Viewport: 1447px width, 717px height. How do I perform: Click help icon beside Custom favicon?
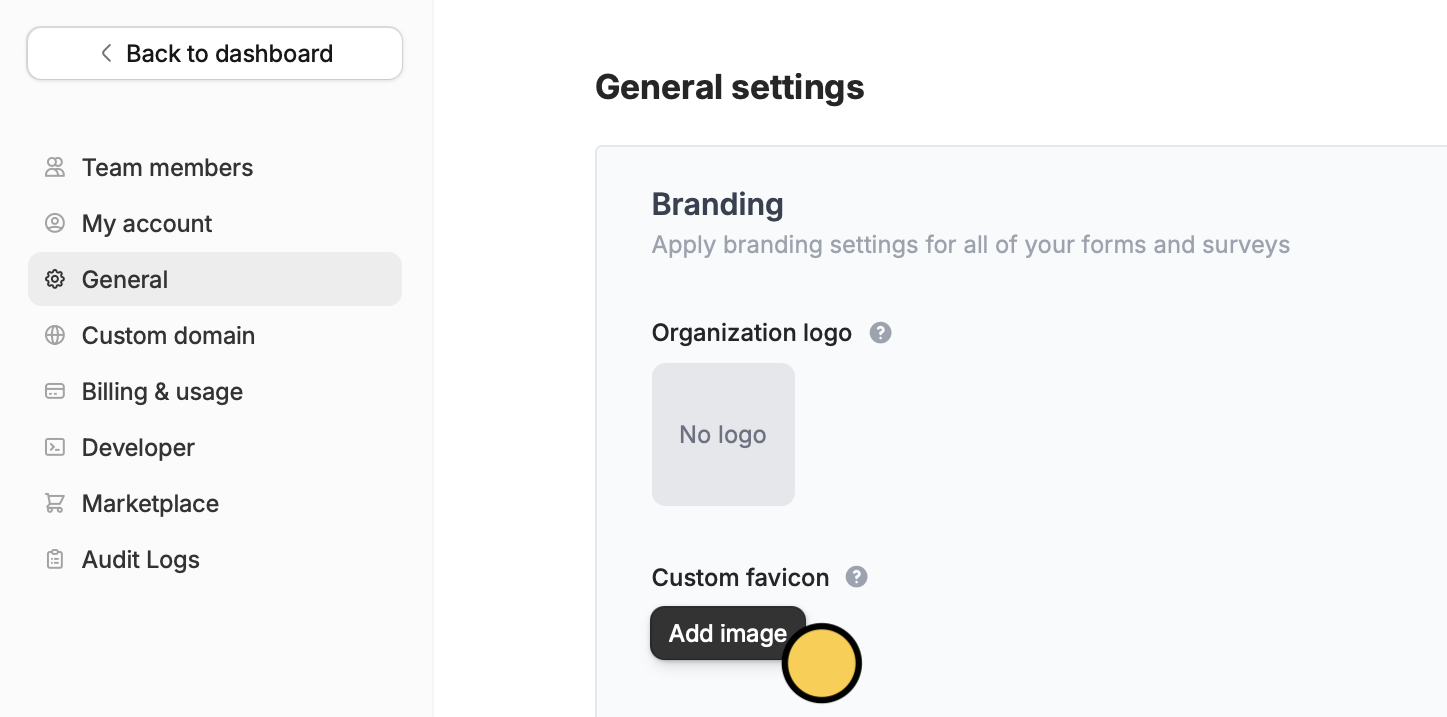(x=856, y=577)
